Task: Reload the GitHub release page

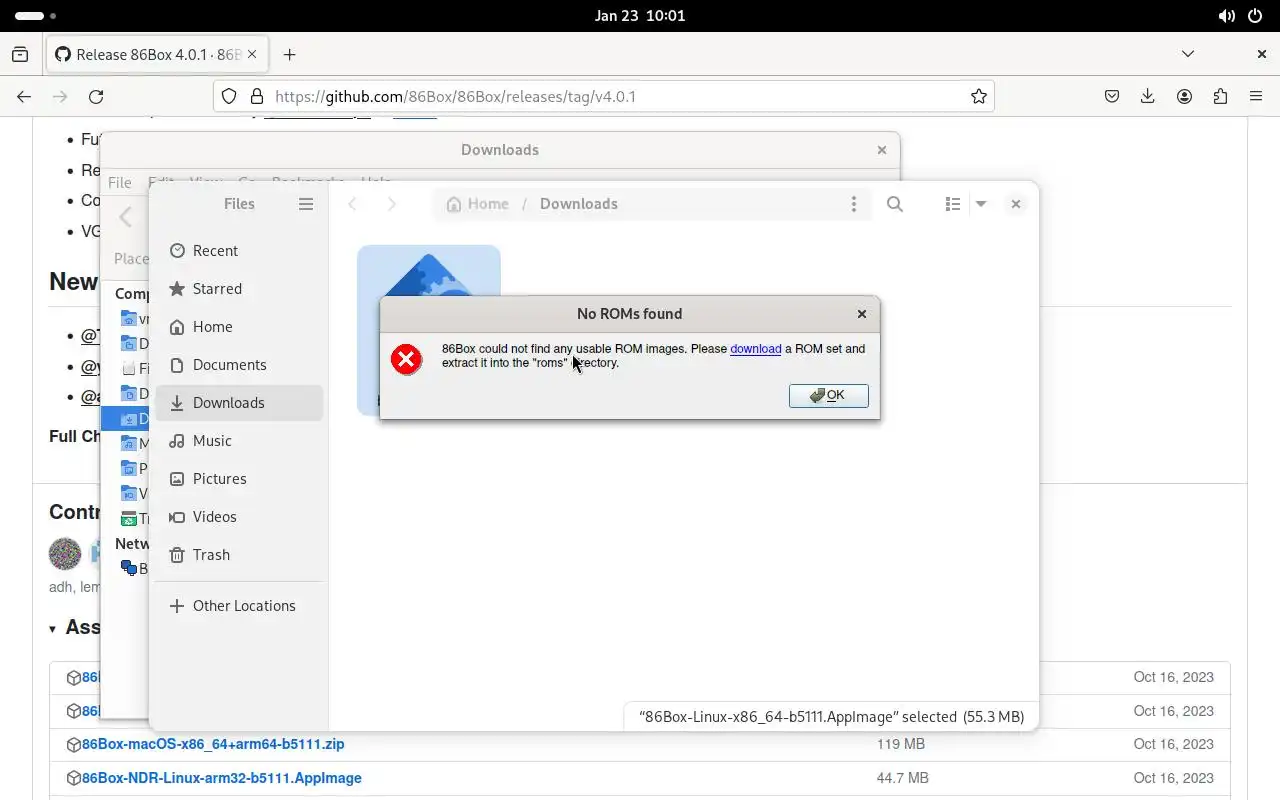Action: [96, 97]
